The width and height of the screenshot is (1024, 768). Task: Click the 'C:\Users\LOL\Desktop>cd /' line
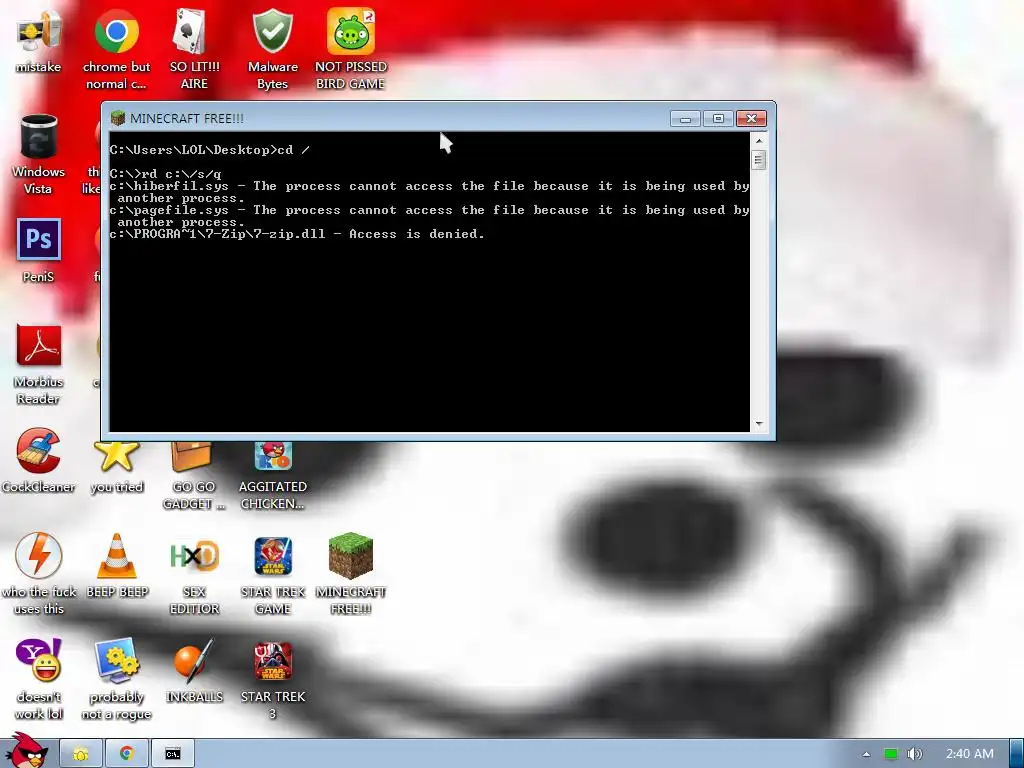pyautogui.click(x=210, y=150)
